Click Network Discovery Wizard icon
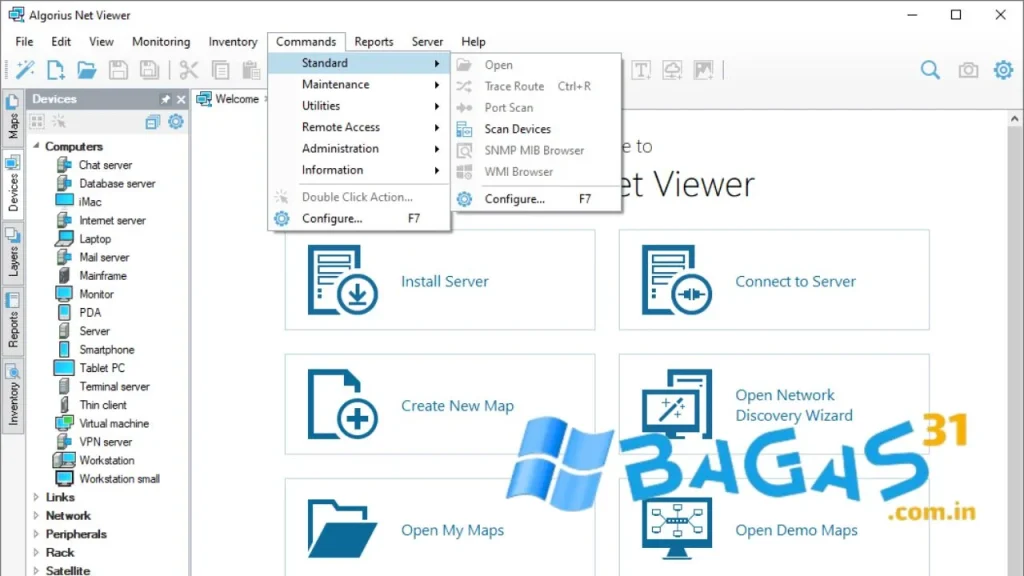The width and height of the screenshot is (1024, 576). (677, 404)
